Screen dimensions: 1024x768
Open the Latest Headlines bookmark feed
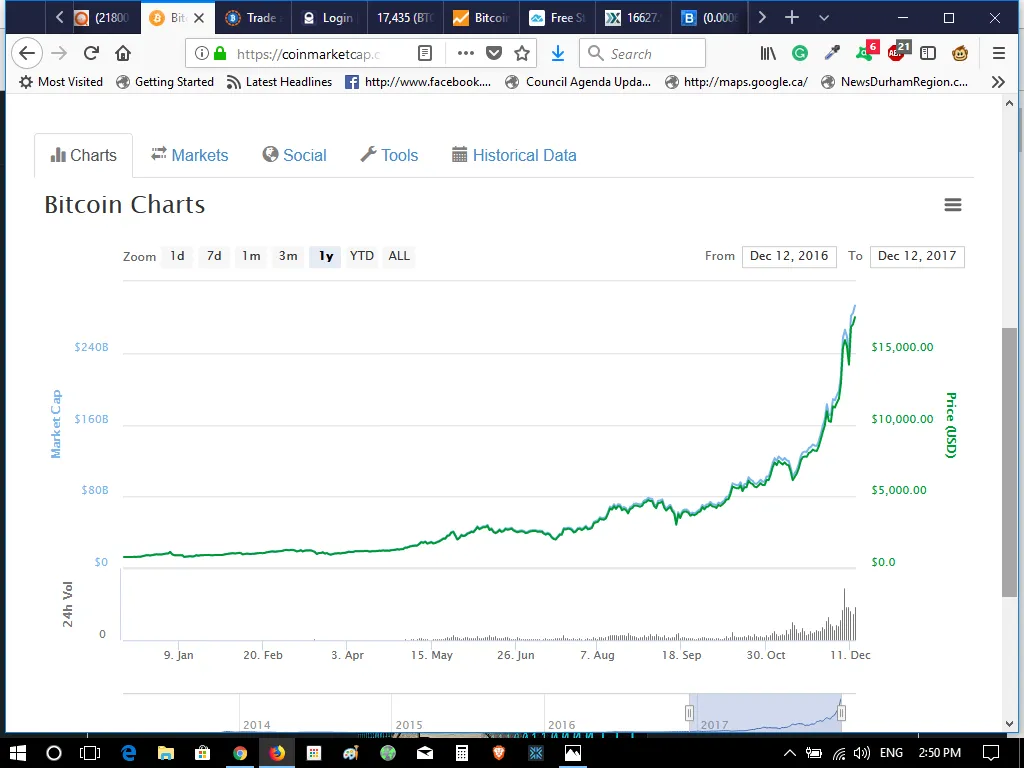(280, 82)
